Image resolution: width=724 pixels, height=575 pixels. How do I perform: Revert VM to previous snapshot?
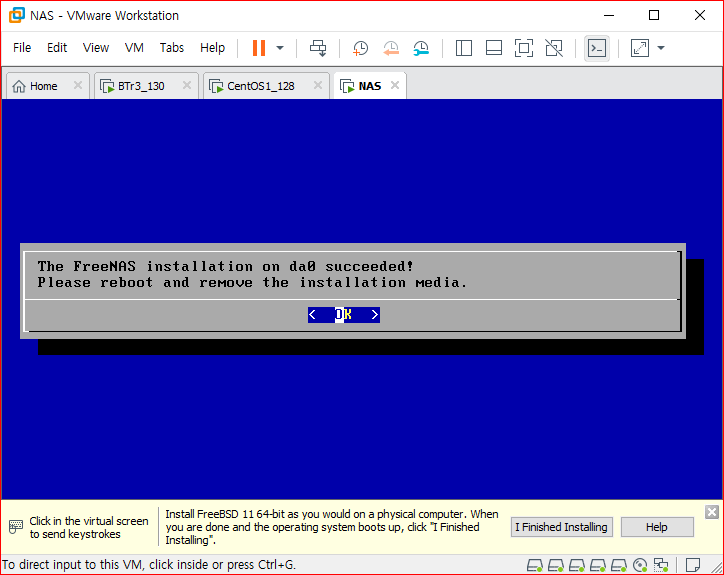pyautogui.click(x=391, y=48)
